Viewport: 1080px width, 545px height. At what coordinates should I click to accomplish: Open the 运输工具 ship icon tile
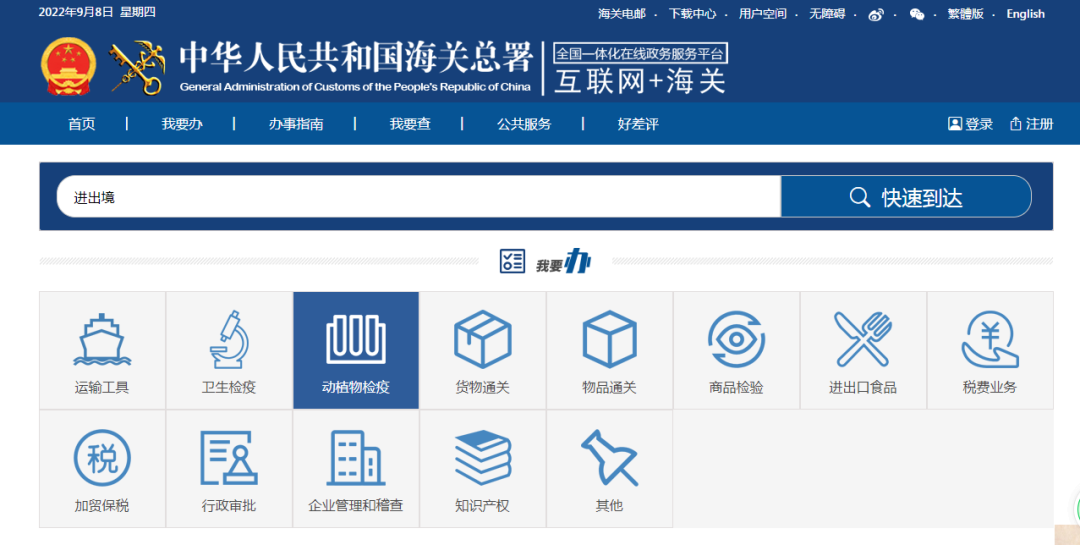coord(102,351)
